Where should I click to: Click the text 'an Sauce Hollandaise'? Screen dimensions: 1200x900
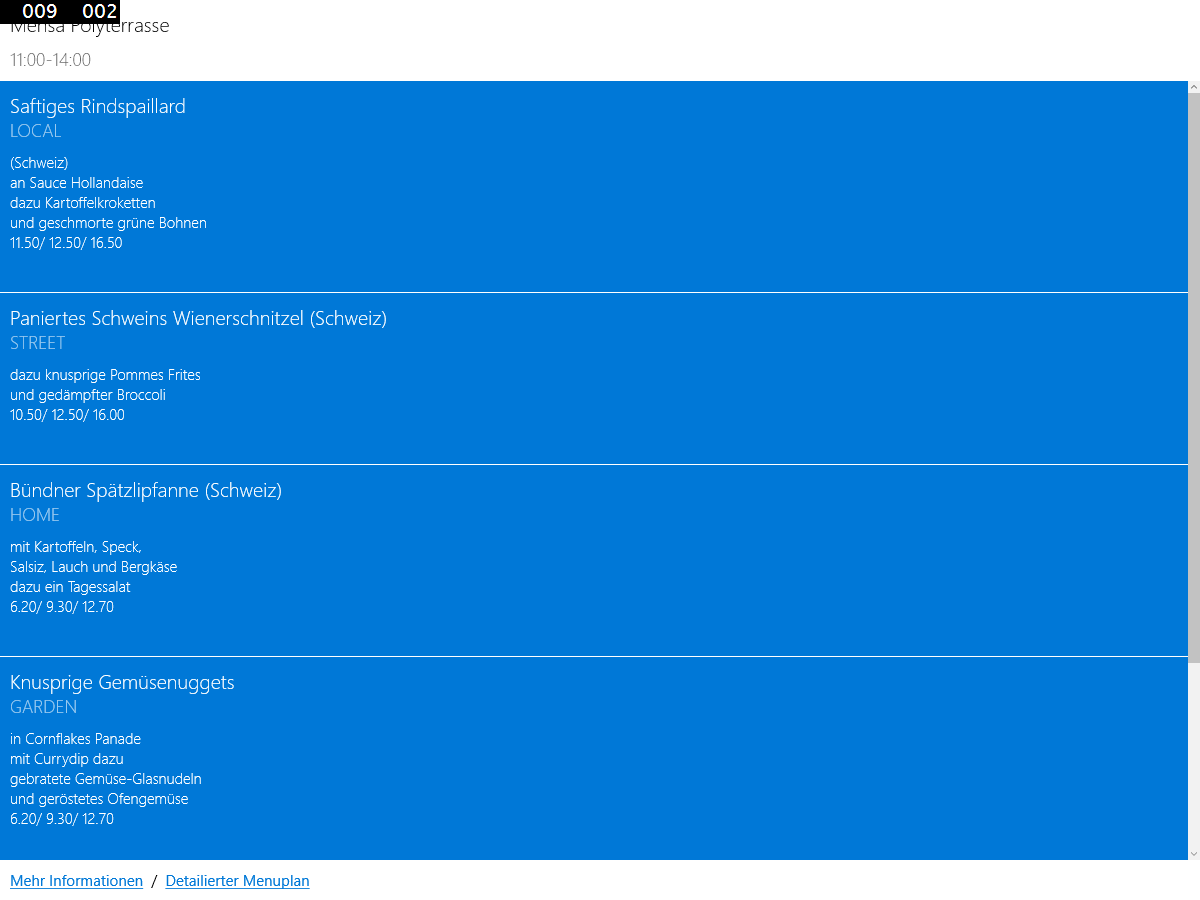77,183
